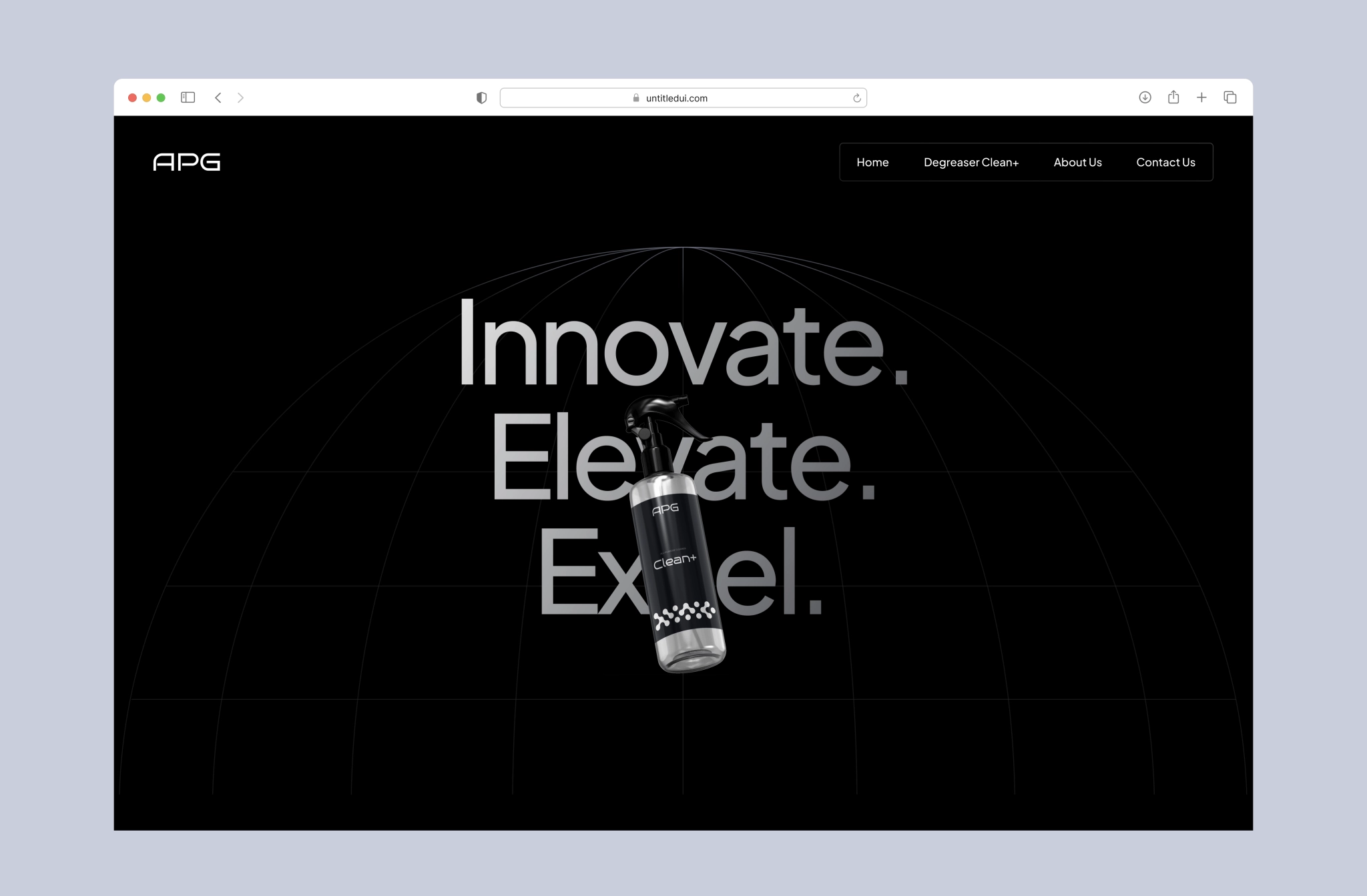The image size is (1367, 896).
Task: Open the downloads icon
Action: (x=1144, y=97)
